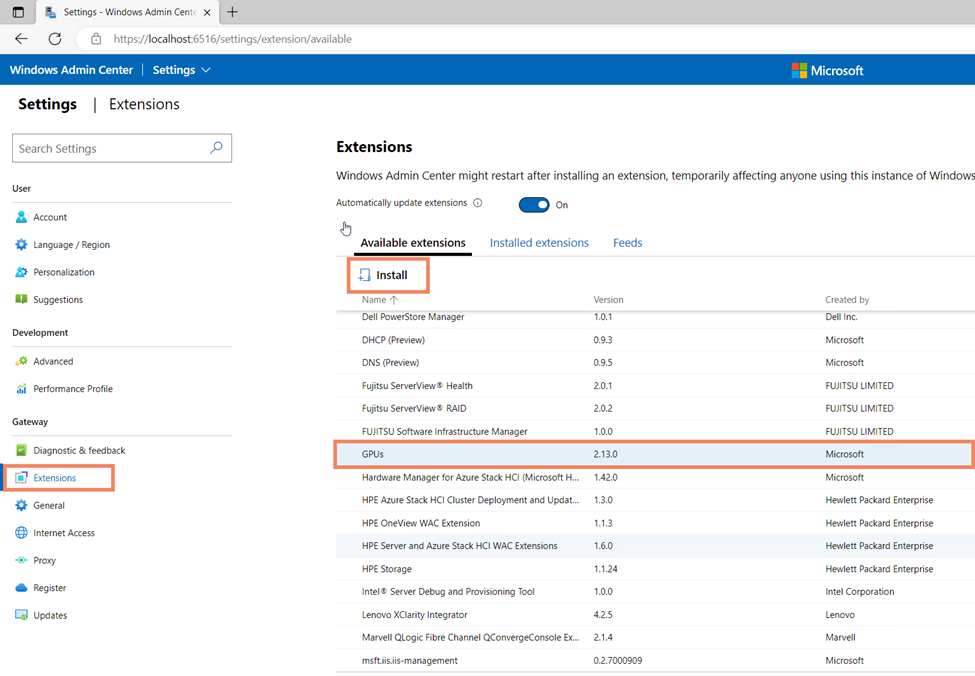
Task: Open Internet Access settings
Action: point(64,532)
